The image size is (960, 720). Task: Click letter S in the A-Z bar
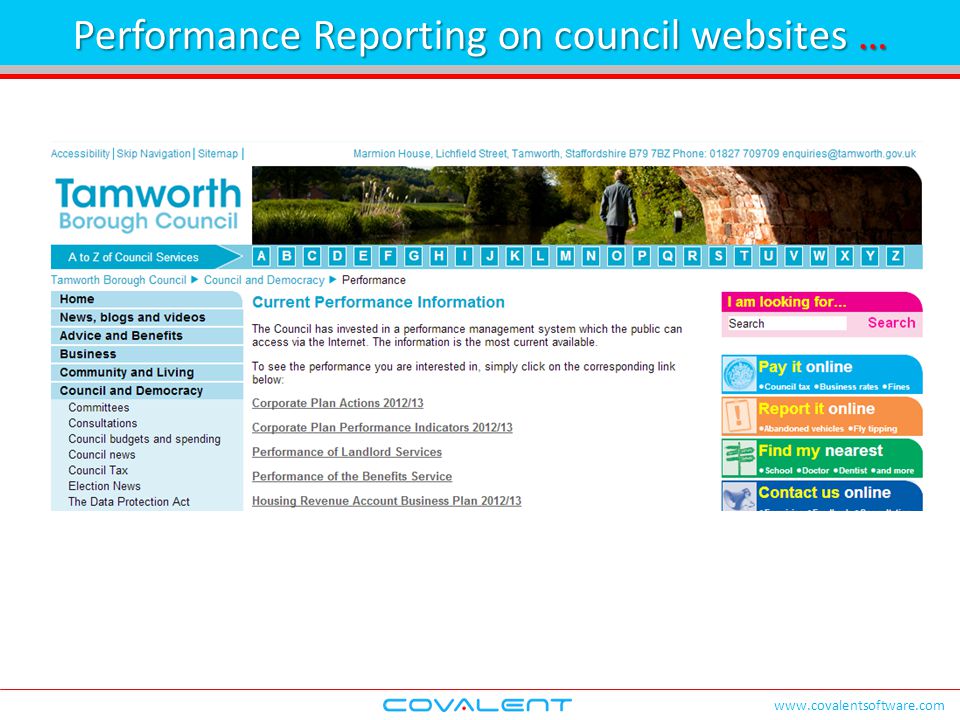(718, 256)
